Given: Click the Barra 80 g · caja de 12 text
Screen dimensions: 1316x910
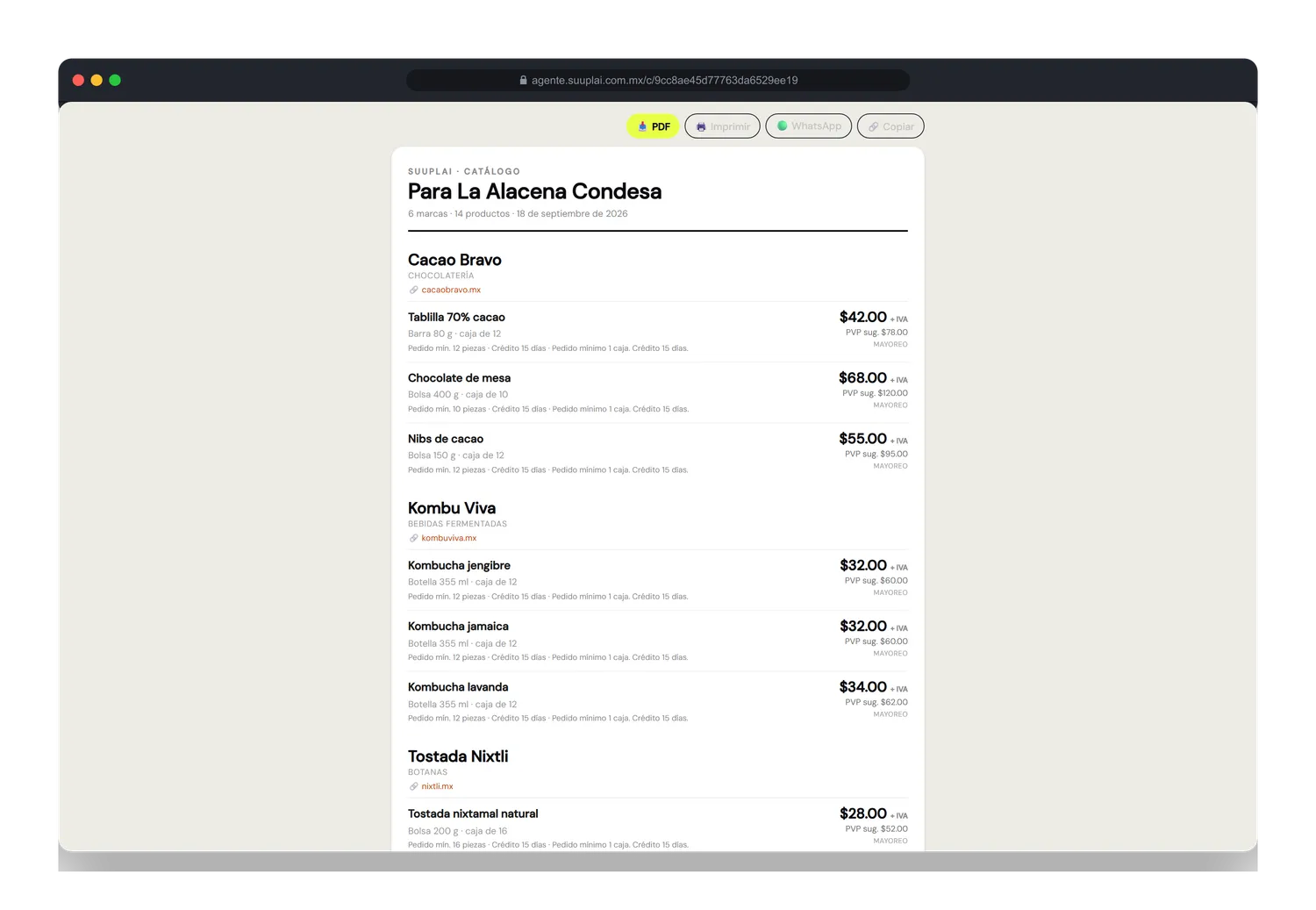Looking at the screenshot, I should pos(454,333).
